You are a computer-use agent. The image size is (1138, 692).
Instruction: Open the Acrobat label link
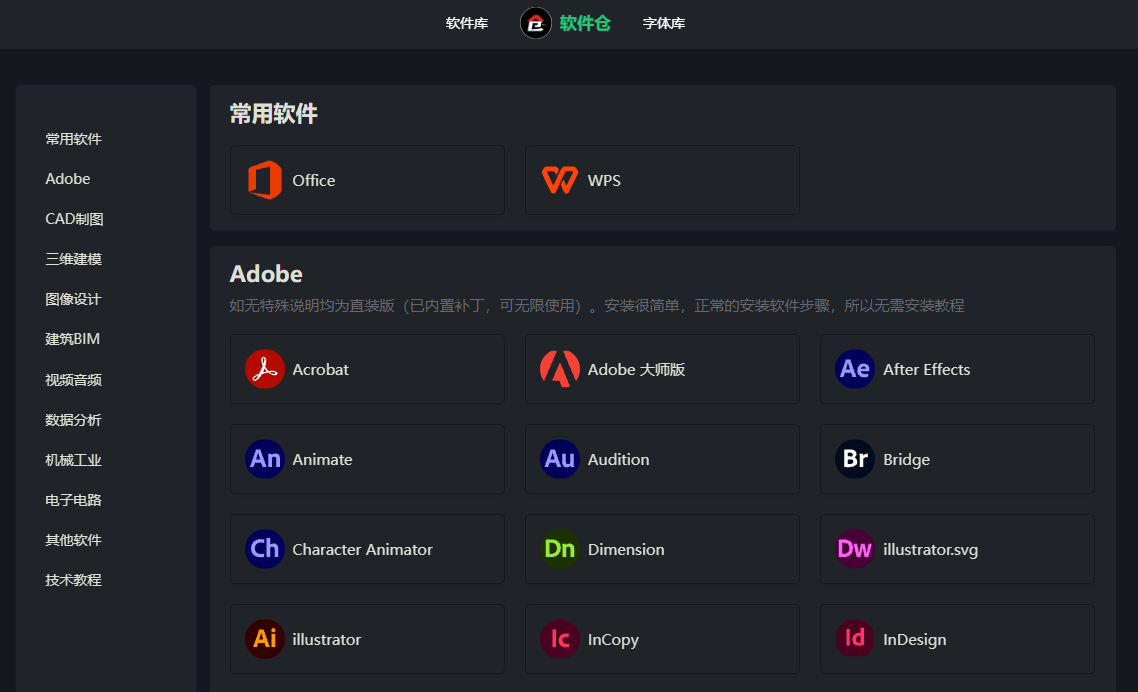pyautogui.click(x=320, y=369)
